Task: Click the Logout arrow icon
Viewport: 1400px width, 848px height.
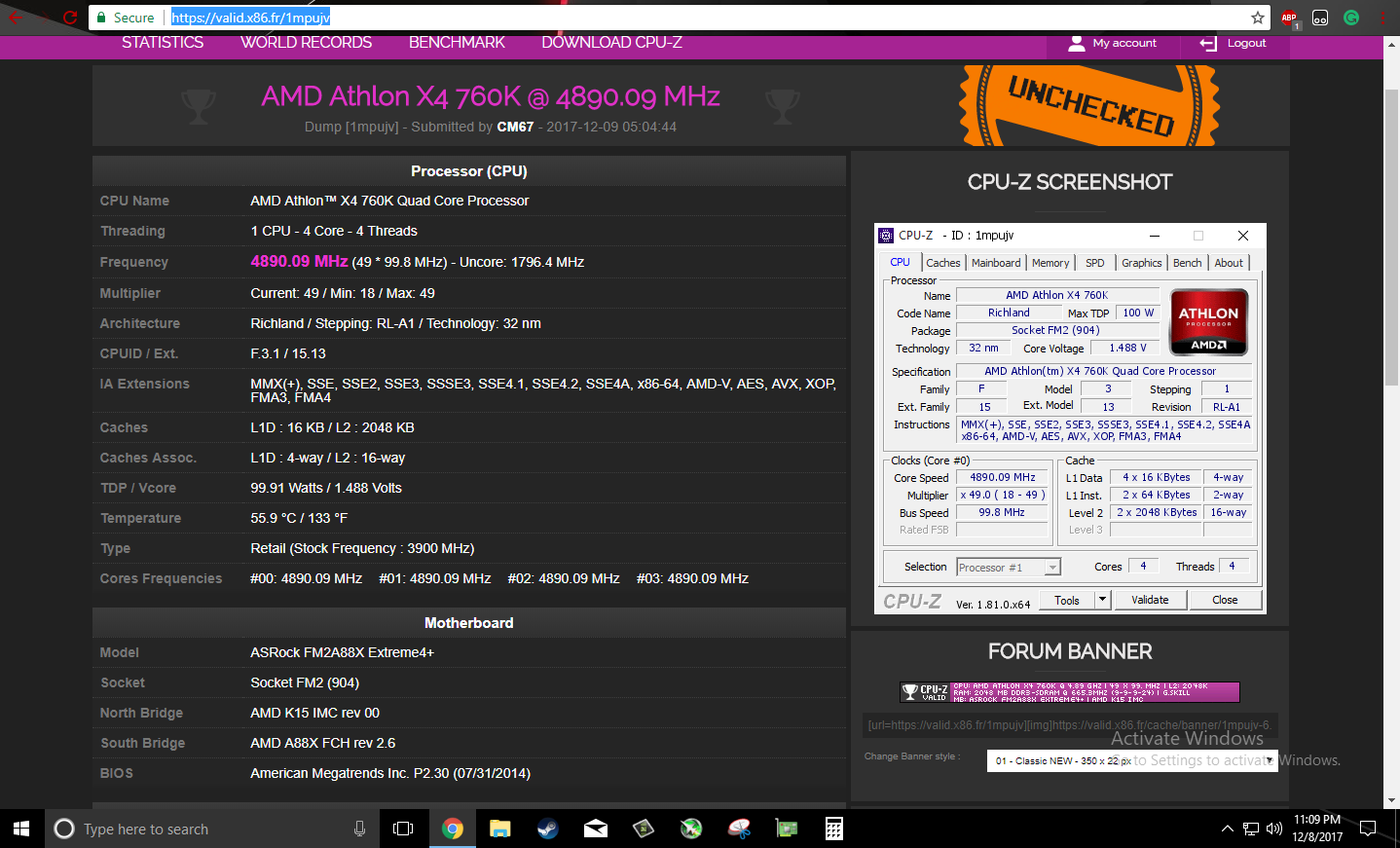Action: 1208,43
